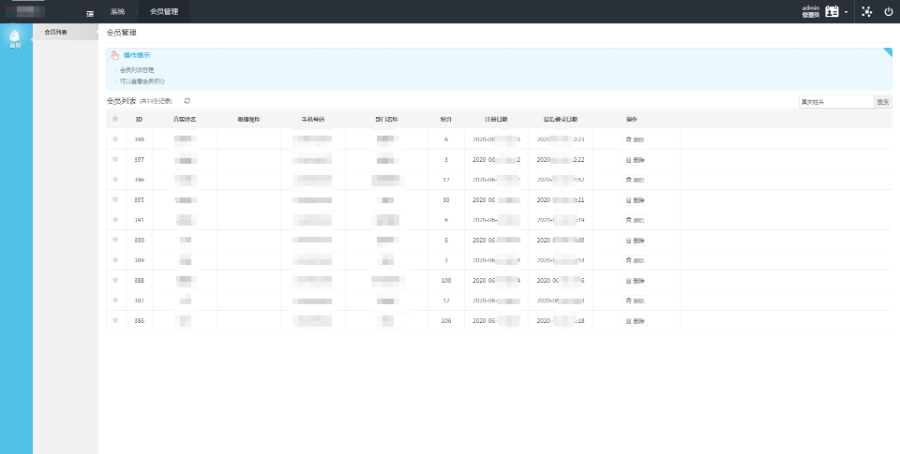Open the site map dots icon in top bar
The height and width of the screenshot is (454, 900).
pos(866,12)
